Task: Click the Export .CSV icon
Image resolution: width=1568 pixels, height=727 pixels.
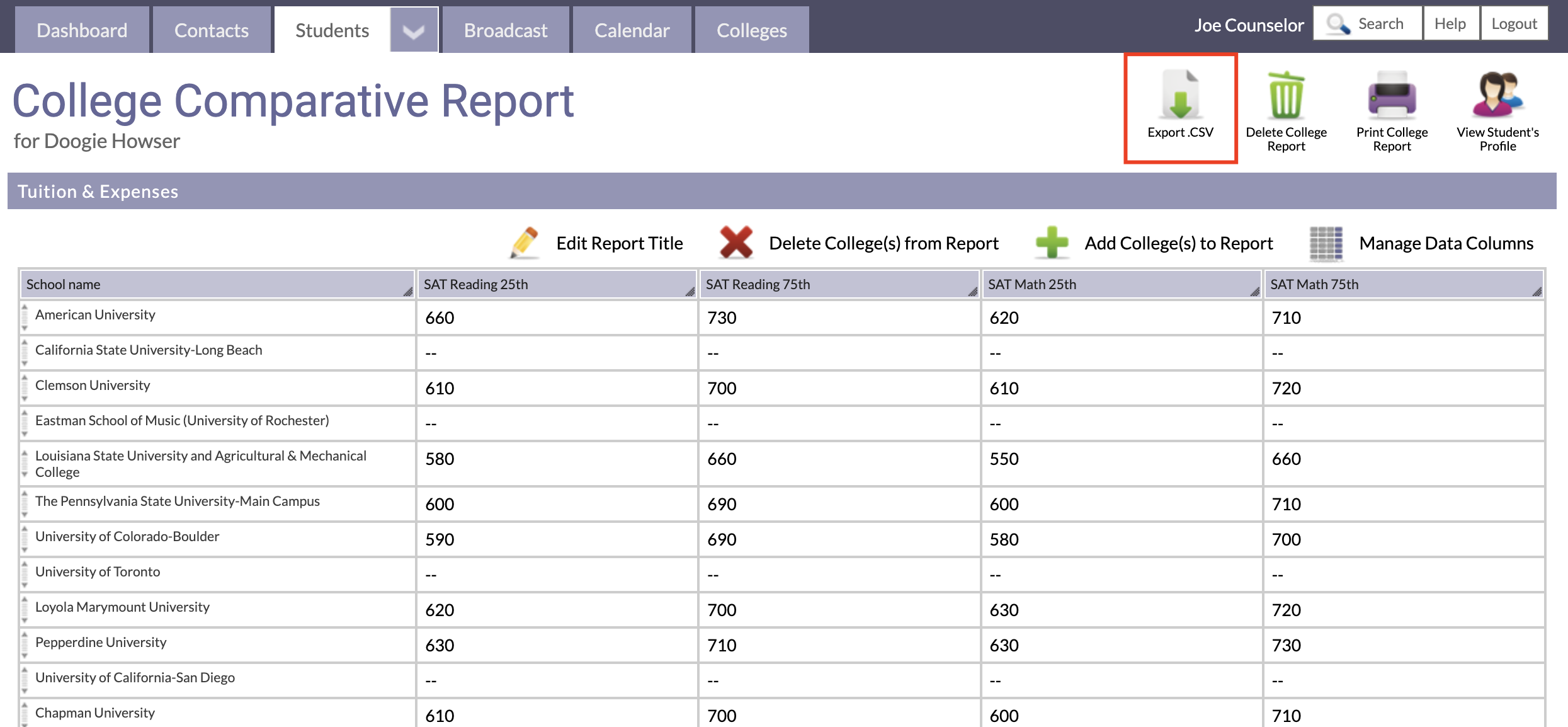Action: point(1180,95)
